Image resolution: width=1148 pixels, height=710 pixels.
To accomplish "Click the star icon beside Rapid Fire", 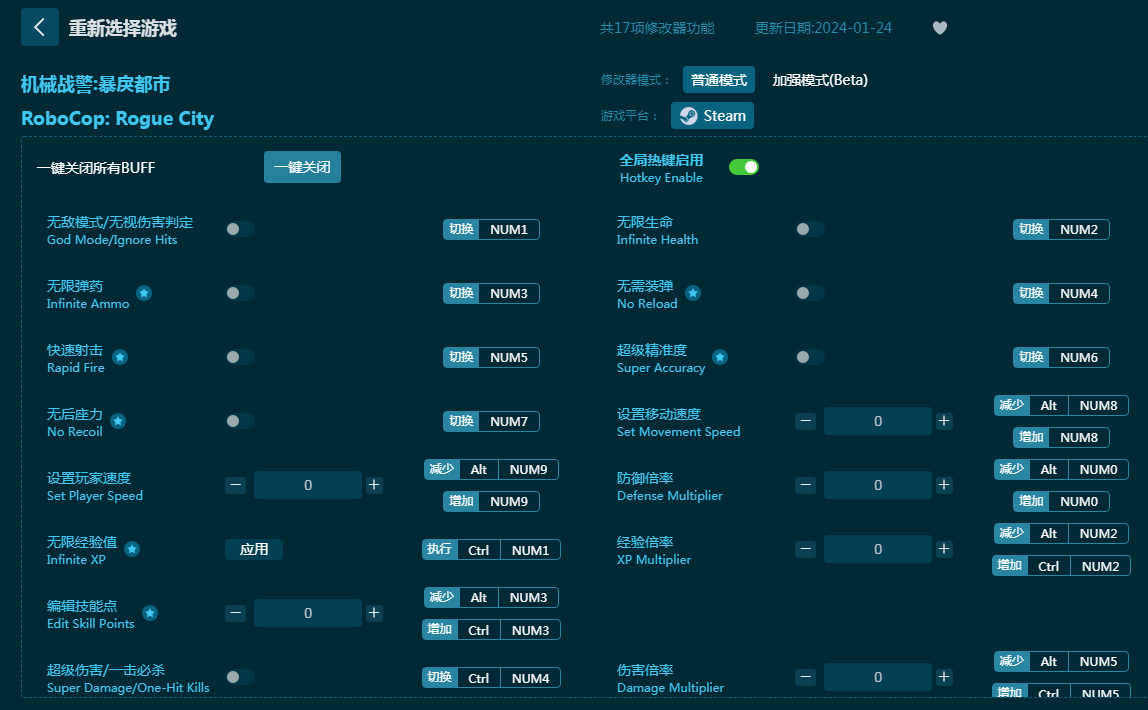I will (x=120, y=357).
